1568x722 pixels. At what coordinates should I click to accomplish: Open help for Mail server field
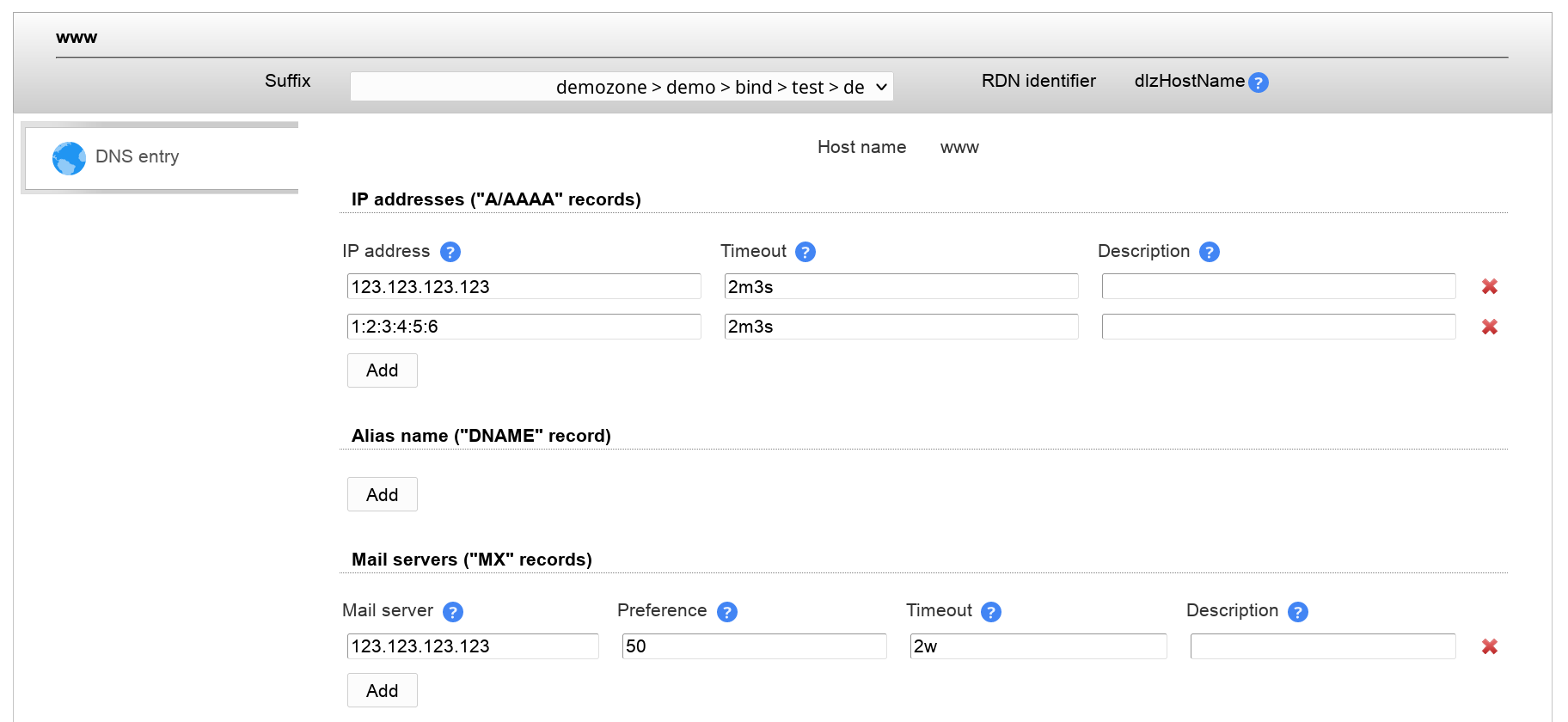tap(452, 612)
